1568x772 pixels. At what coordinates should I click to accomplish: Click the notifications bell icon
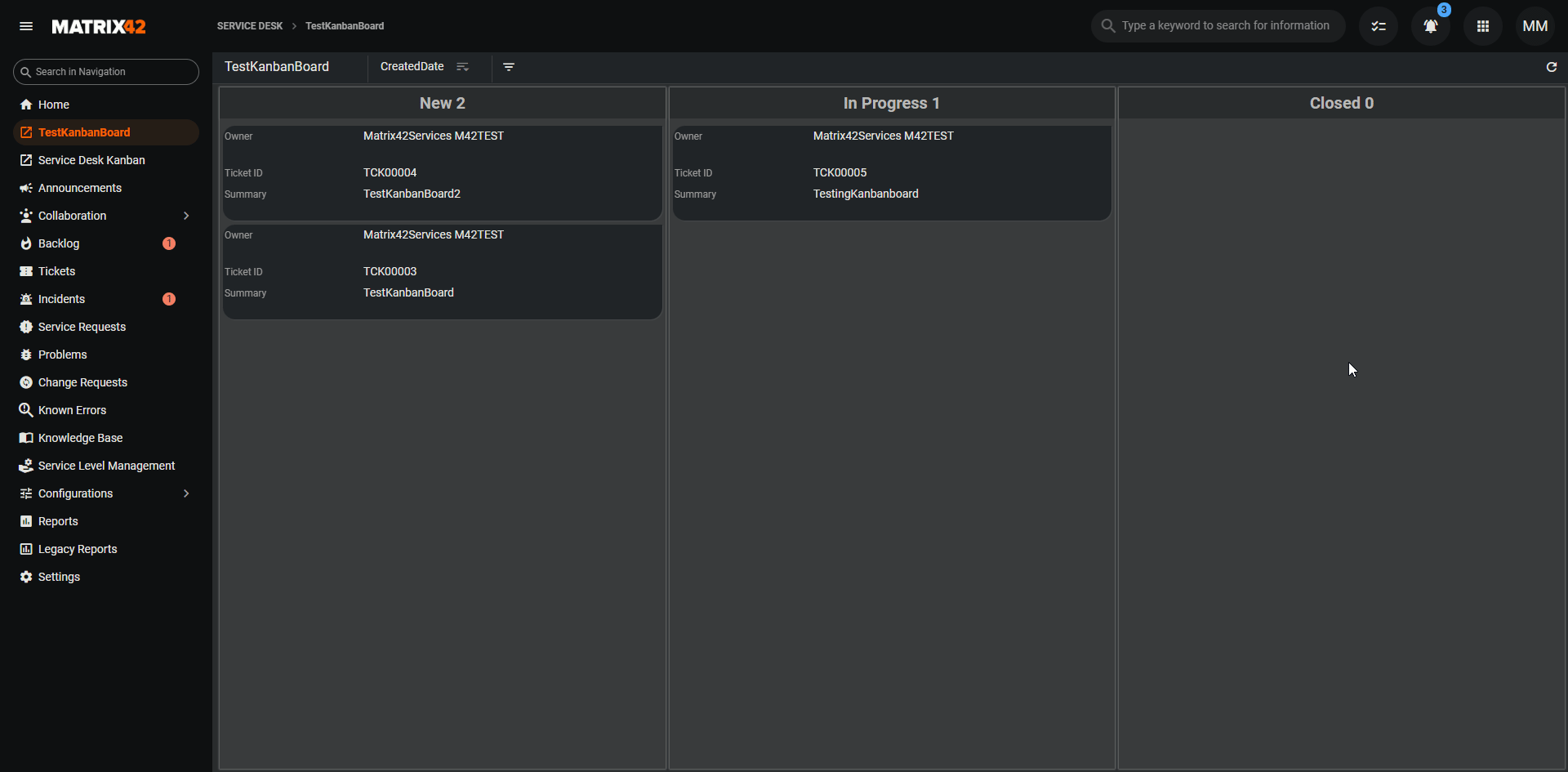(x=1430, y=26)
